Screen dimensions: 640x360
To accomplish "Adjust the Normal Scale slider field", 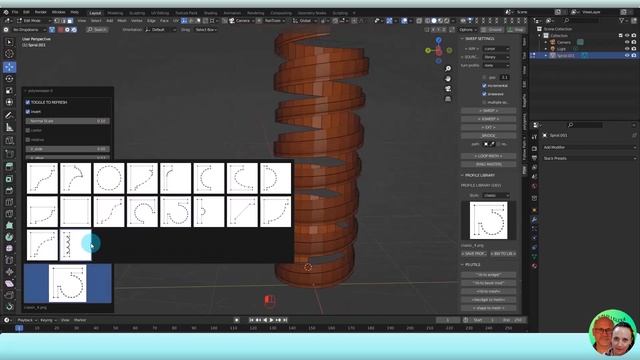I will 68,121.
